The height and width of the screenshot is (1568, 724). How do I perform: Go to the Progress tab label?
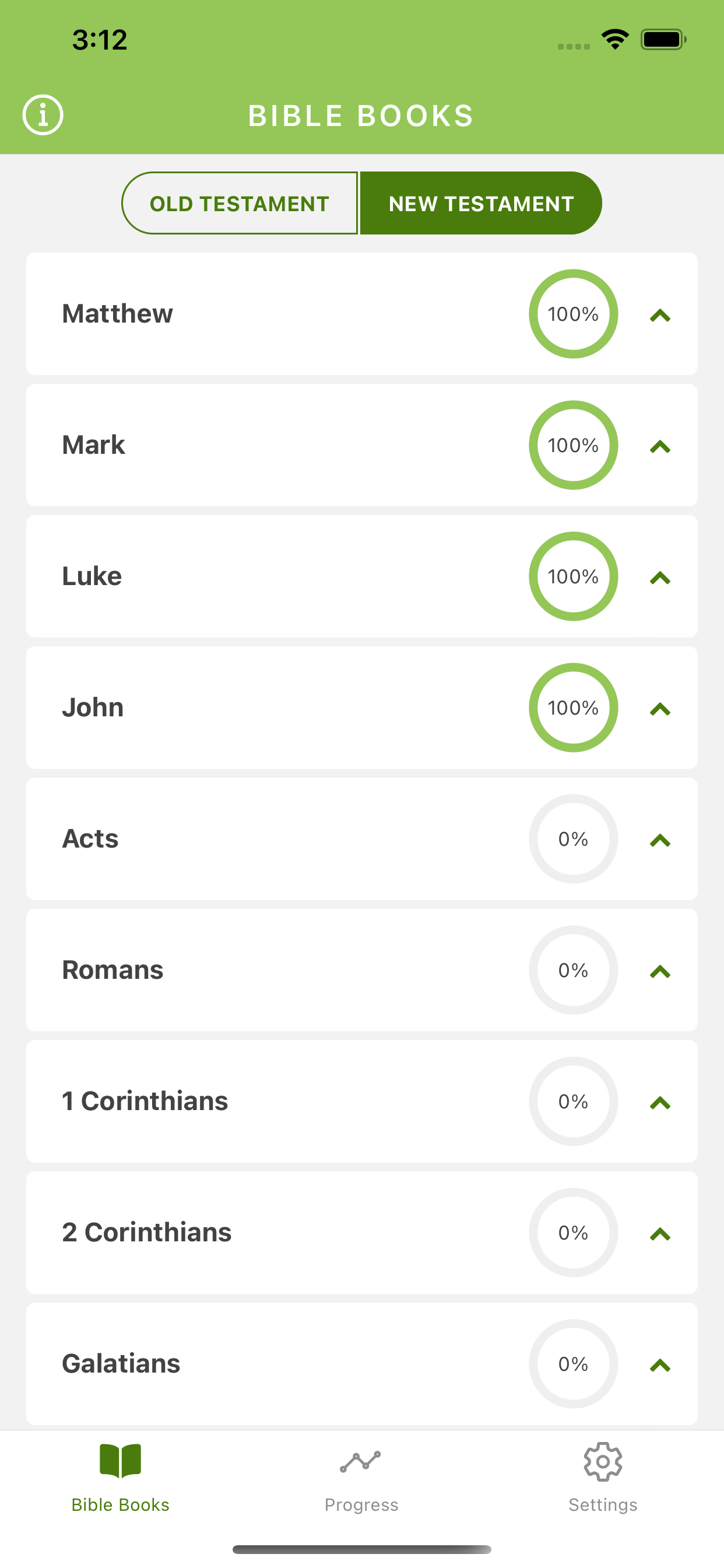point(361,1504)
